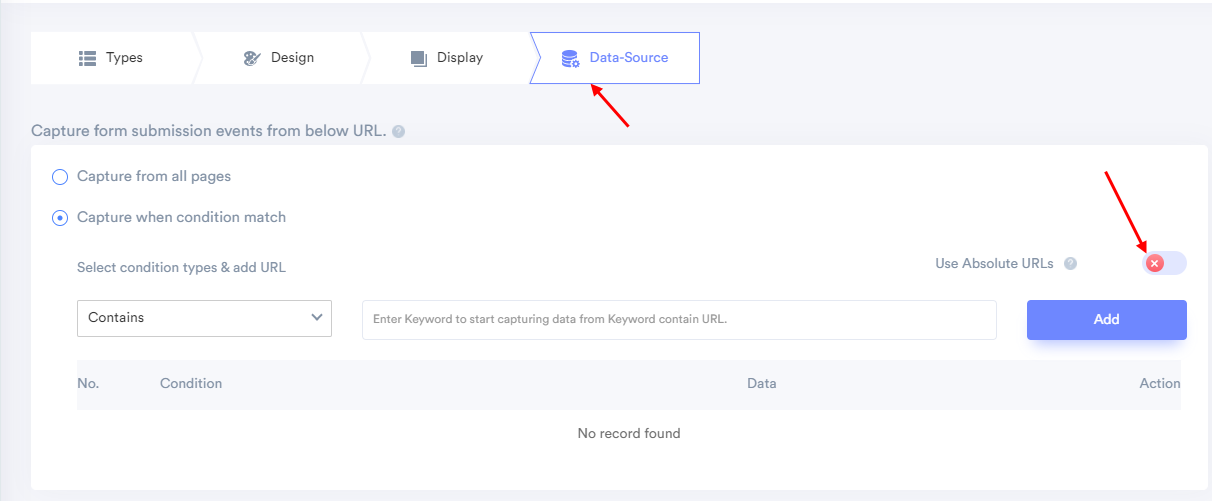This screenshot has height=501, width=1212.
Task: Select Capture from all pages option
Action: tap(59, 176)
